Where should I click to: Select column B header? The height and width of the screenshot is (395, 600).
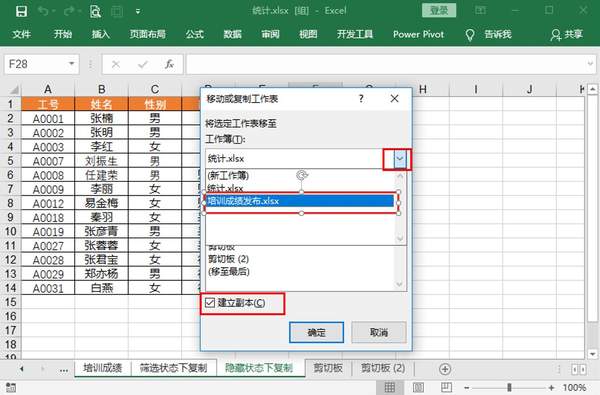(x=101, y=90)
